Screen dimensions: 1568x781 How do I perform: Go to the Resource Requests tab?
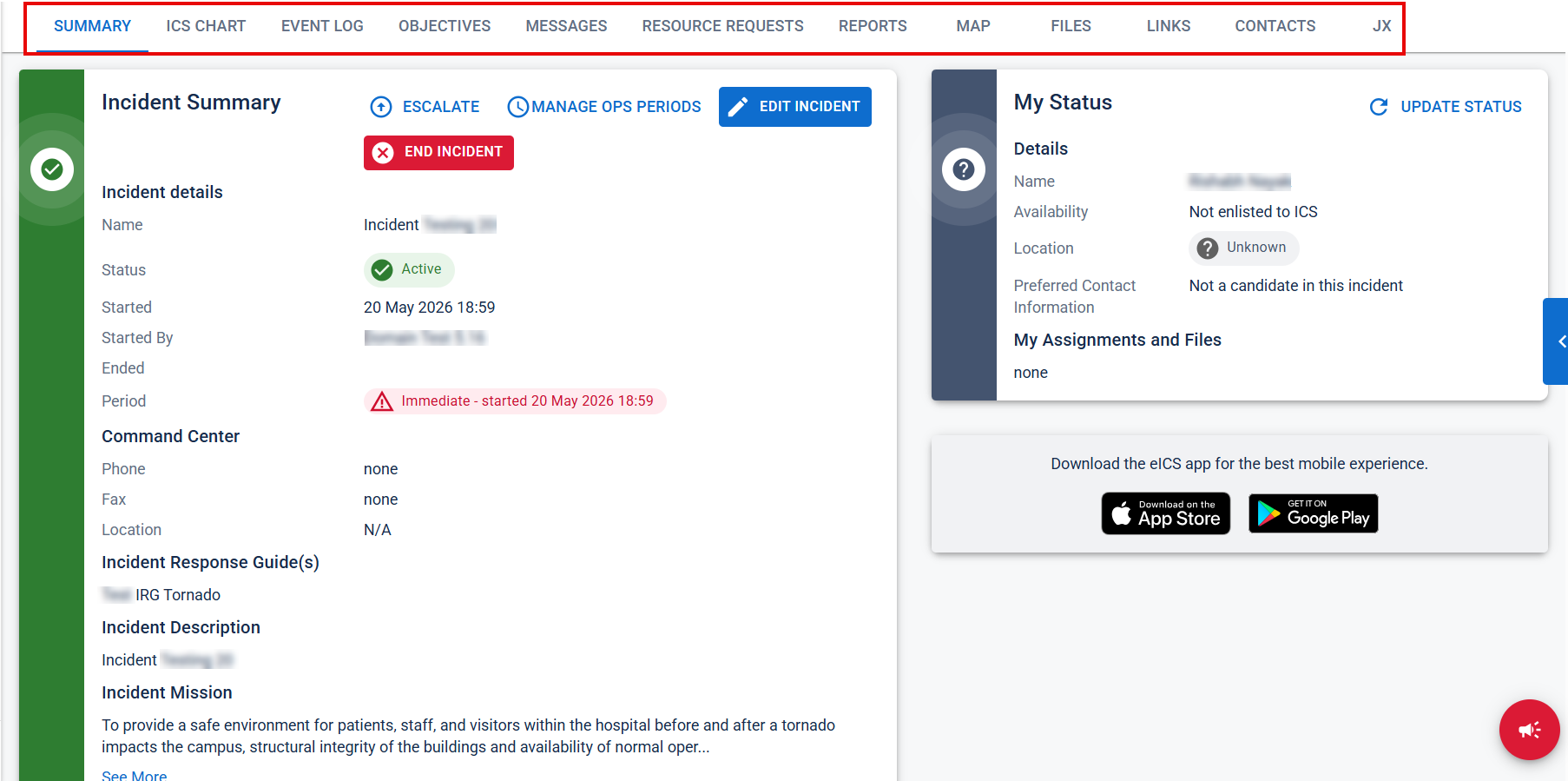[722, 26]
